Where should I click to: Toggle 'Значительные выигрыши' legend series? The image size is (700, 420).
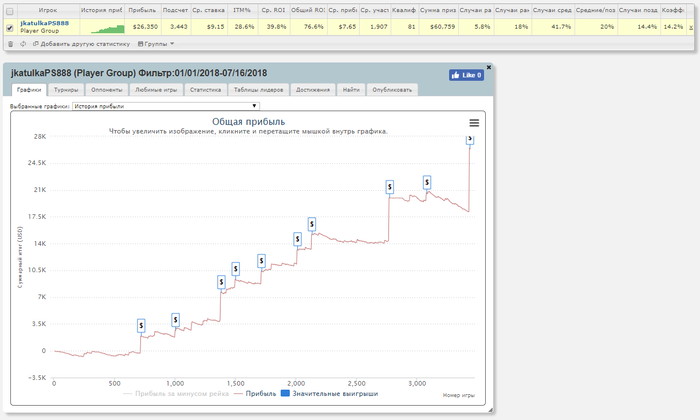tap(329, 394)
